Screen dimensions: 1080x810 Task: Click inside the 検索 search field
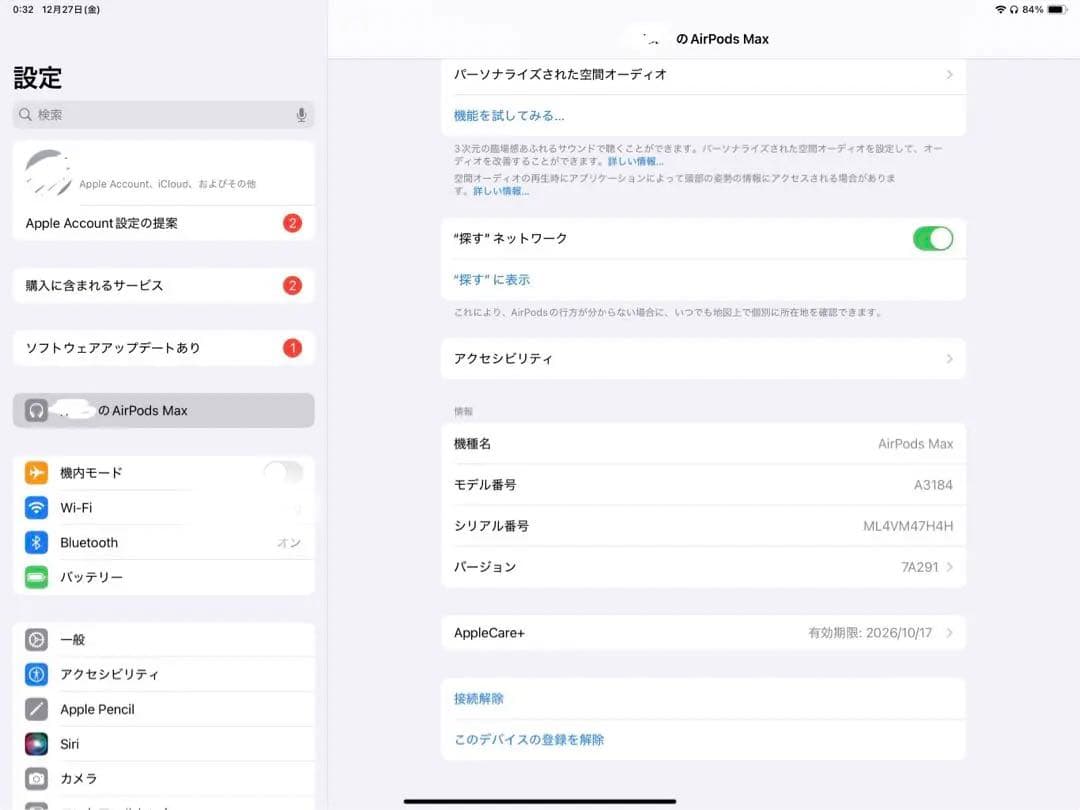[150, 114]
